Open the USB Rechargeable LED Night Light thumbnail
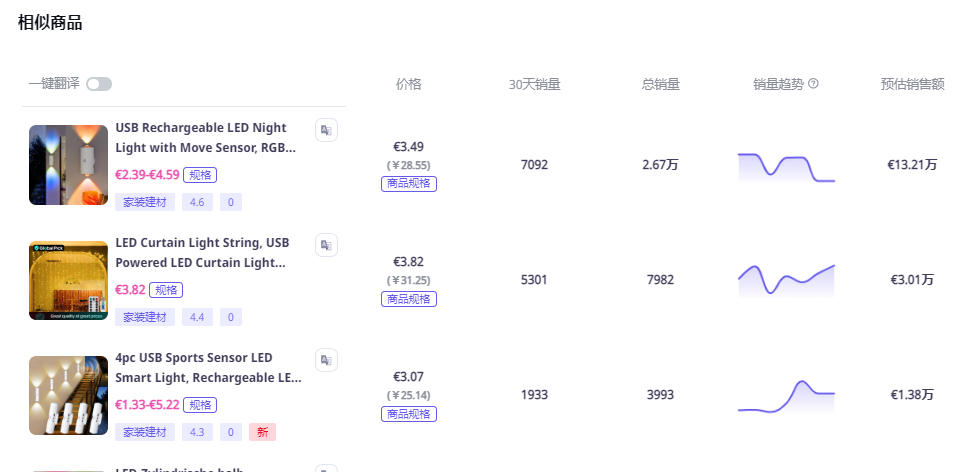 (x=68, y=165)
